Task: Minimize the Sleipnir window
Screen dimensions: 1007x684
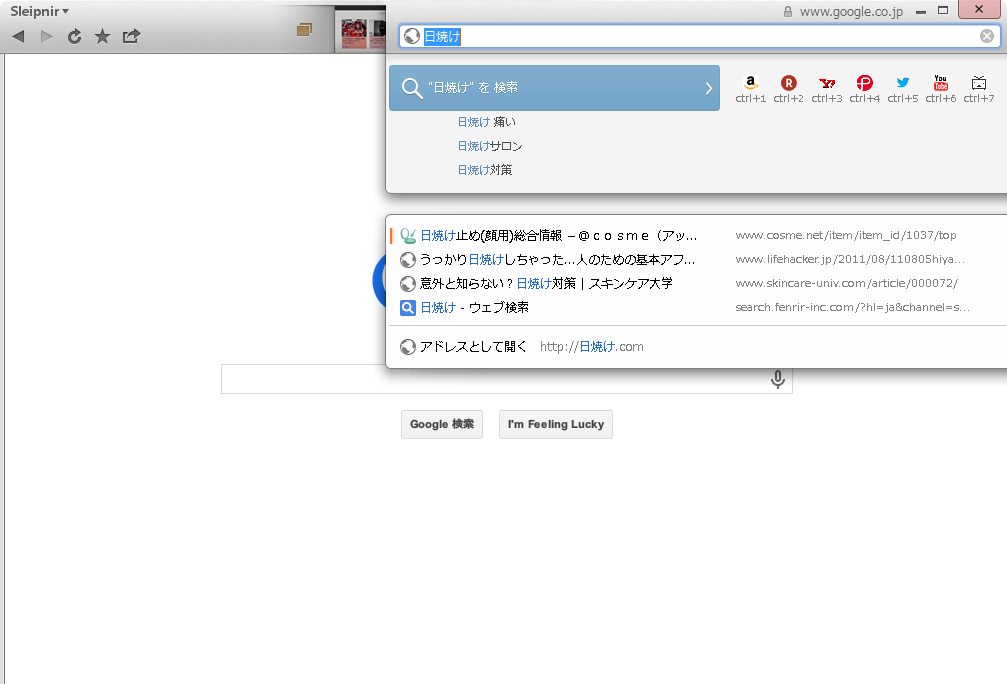Action: [920, 12]
